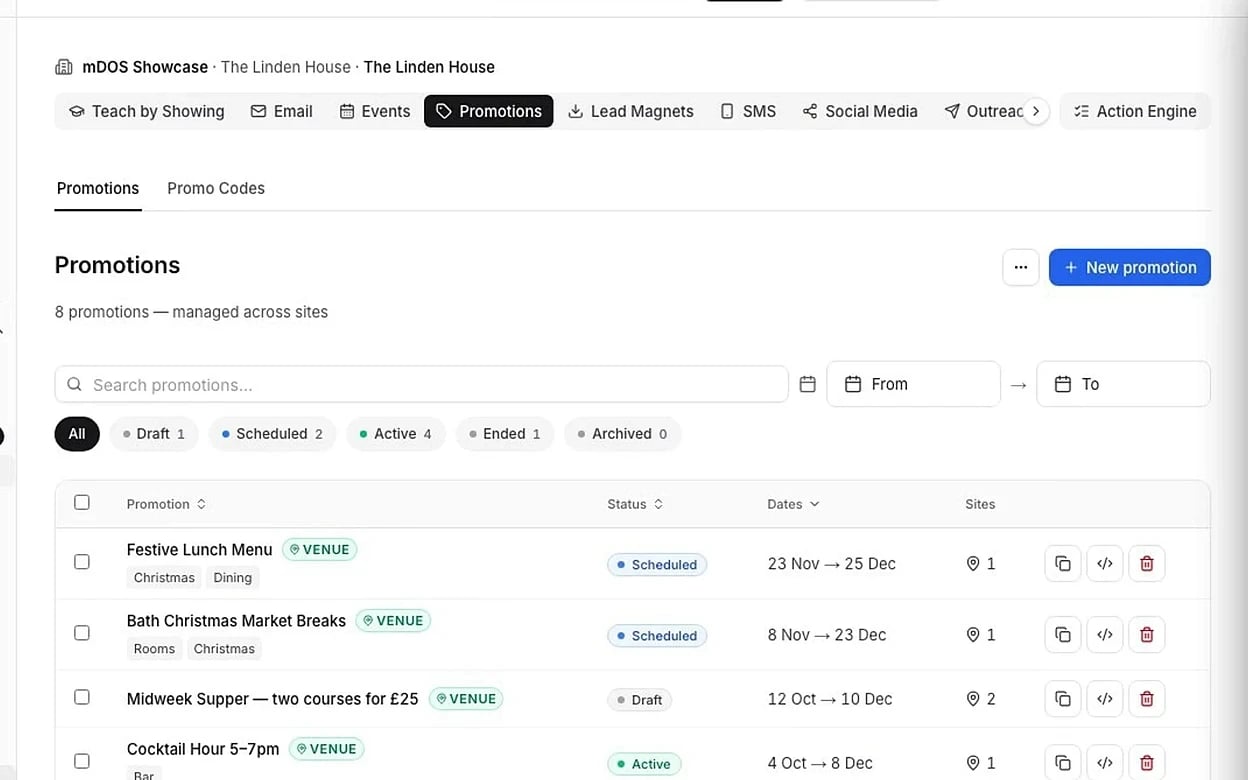Click VENUE badge on Cocktail Hour 5–7pm
The width and height of the screenshot is (1248, 780).
point(327,748)
